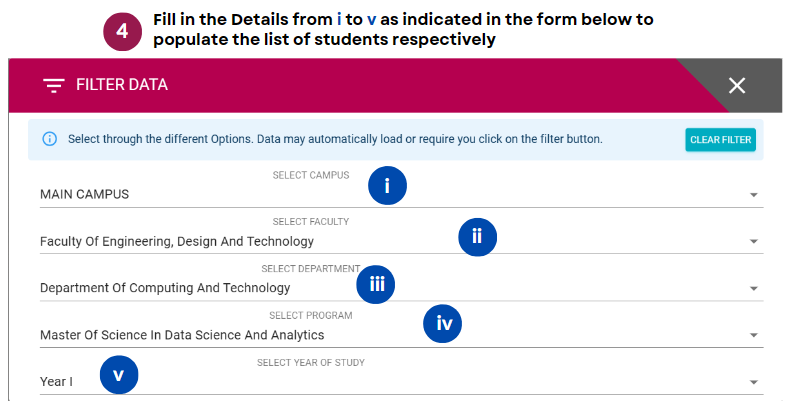Expand the Select Campus dropdown arrow

753,195
